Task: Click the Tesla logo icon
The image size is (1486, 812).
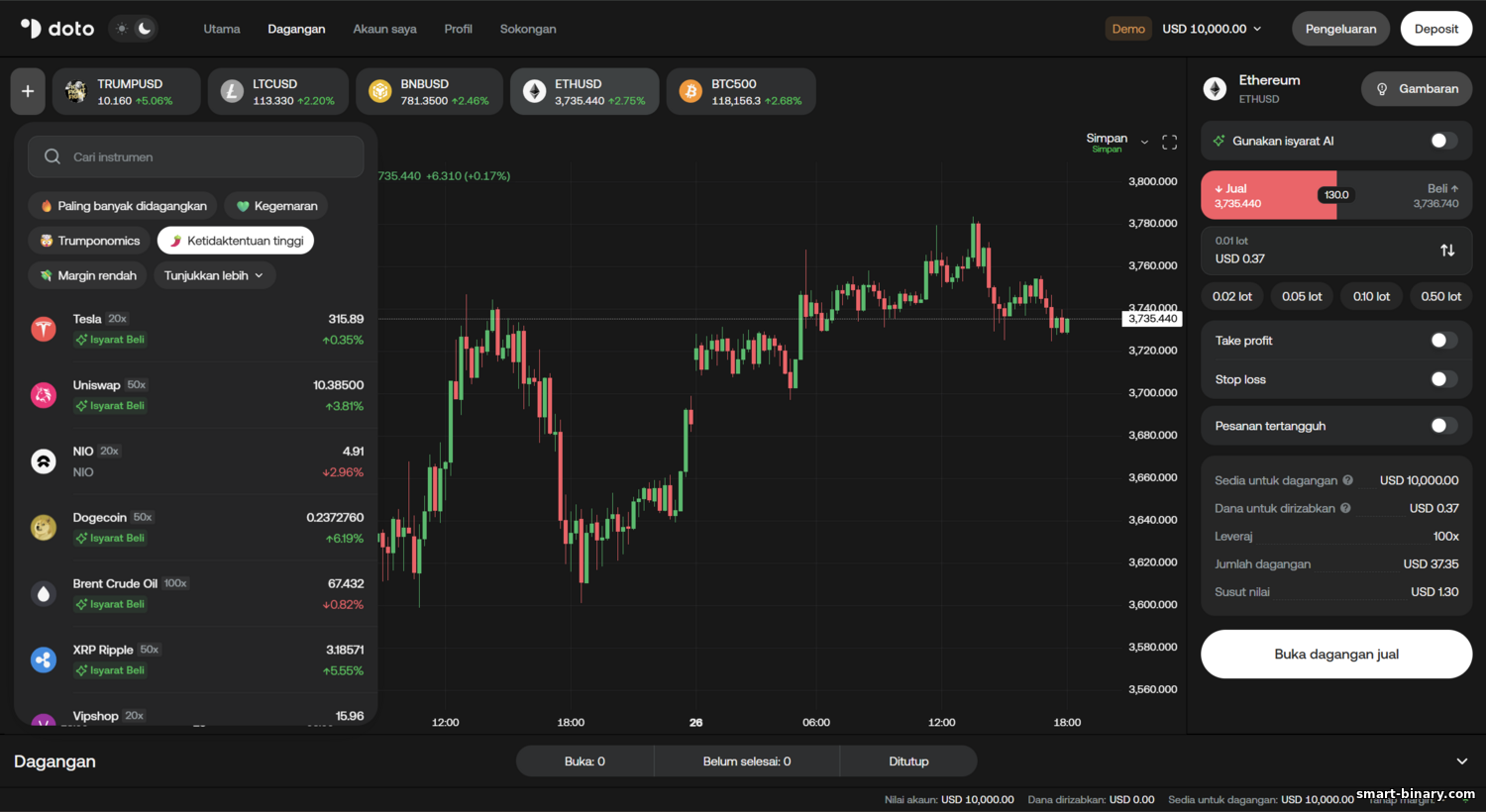Action: click(x=44, y=329)
